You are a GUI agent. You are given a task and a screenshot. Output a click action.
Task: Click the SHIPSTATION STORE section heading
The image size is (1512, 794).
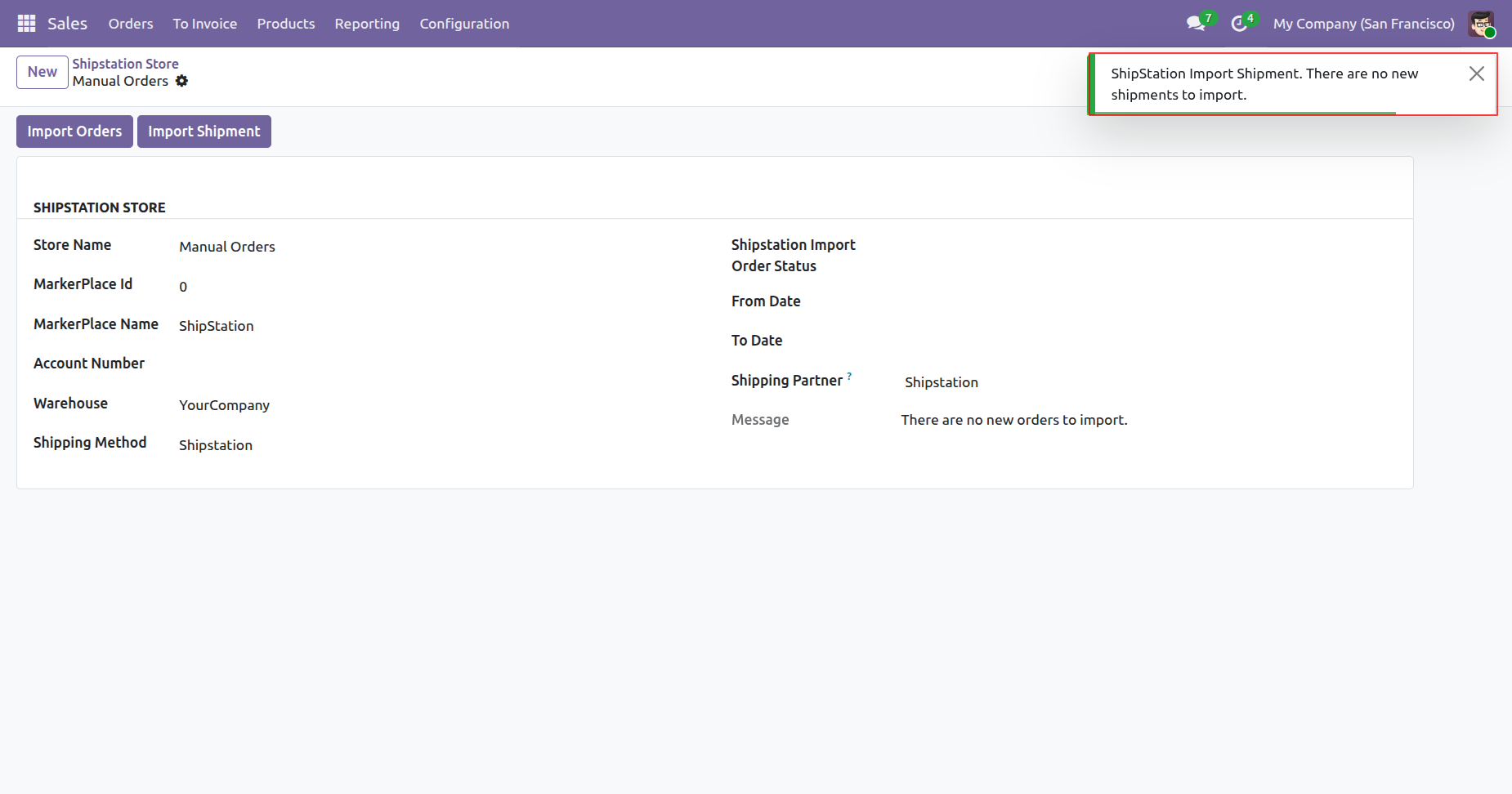(100, 207)
